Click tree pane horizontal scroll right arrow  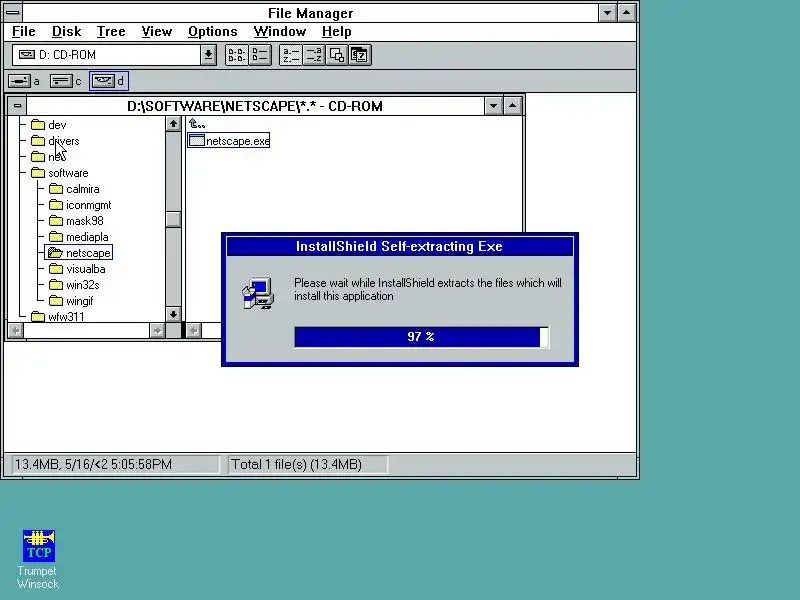point(157,331)
